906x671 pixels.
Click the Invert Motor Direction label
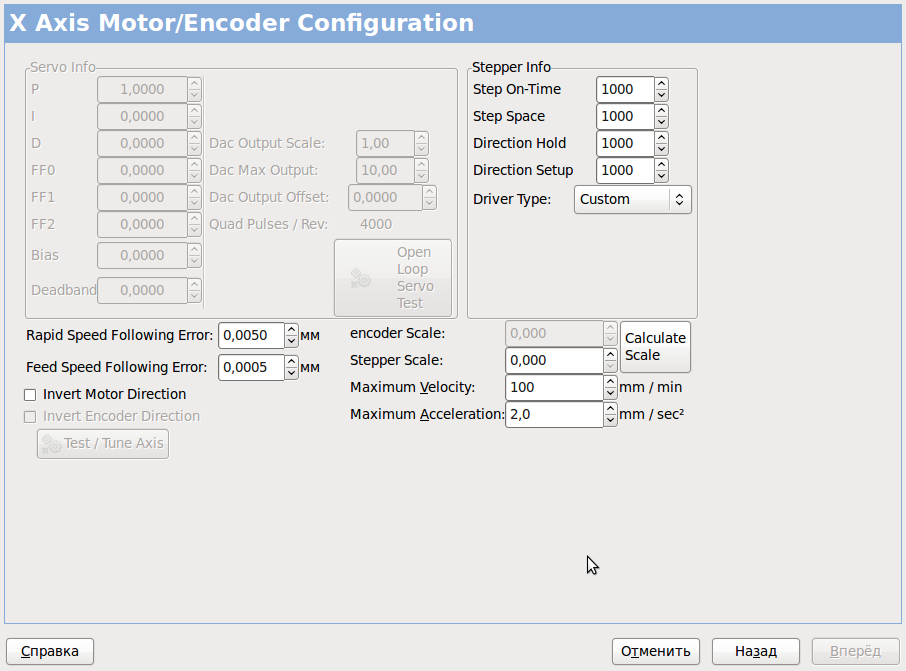[x=114, y=394]
